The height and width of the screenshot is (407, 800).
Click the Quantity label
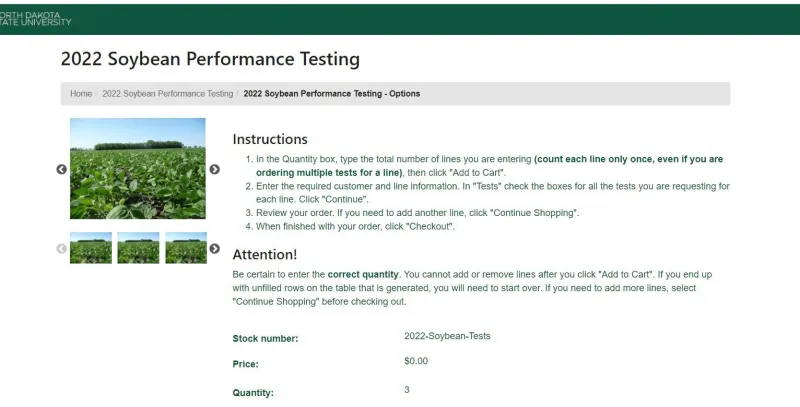coord(253,393)
